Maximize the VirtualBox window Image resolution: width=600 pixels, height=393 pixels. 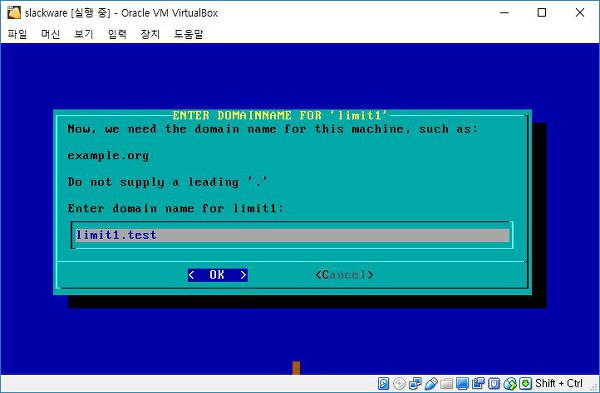pos(542,13)
